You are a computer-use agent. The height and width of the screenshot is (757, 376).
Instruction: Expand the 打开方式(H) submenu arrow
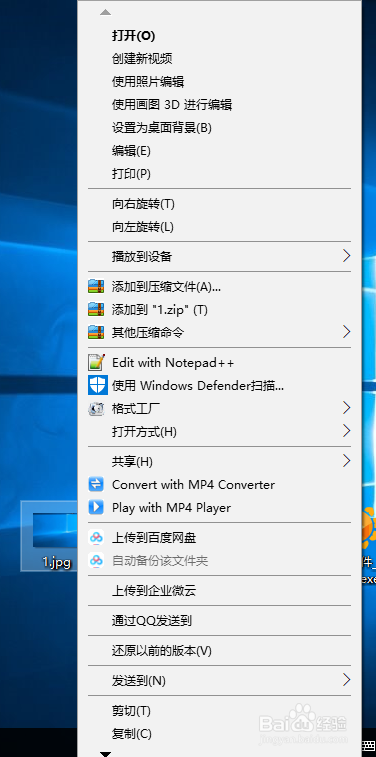pos(346,431)
